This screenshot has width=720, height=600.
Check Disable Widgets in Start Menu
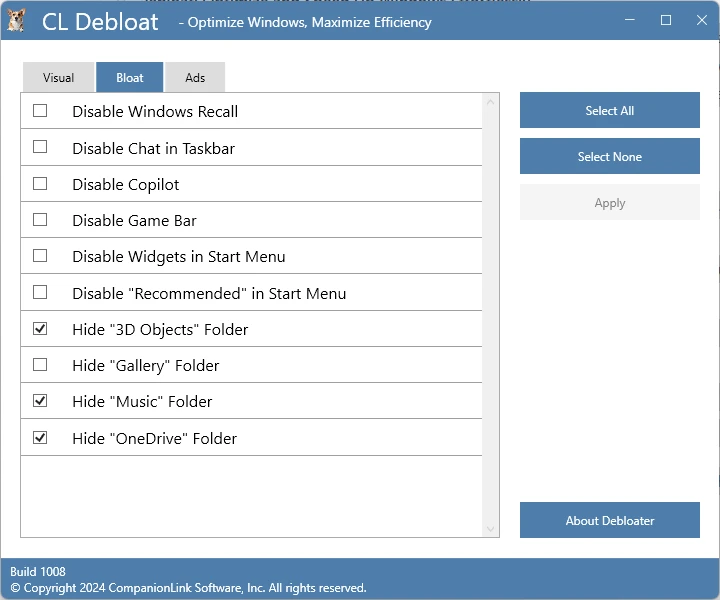pyautogui.click(x=40, y=256)
